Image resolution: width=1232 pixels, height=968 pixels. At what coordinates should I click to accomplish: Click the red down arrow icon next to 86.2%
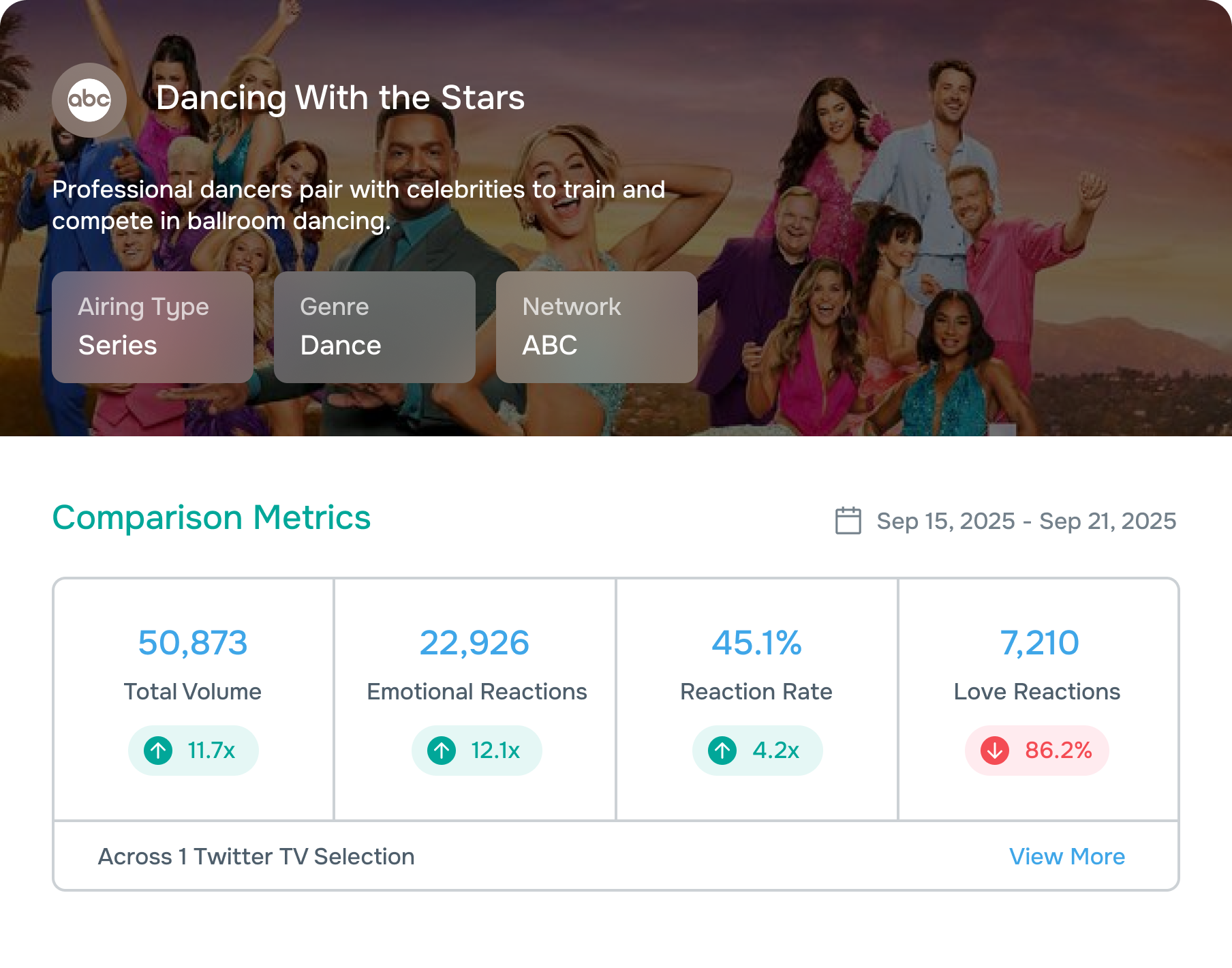(x=995, y=751)
